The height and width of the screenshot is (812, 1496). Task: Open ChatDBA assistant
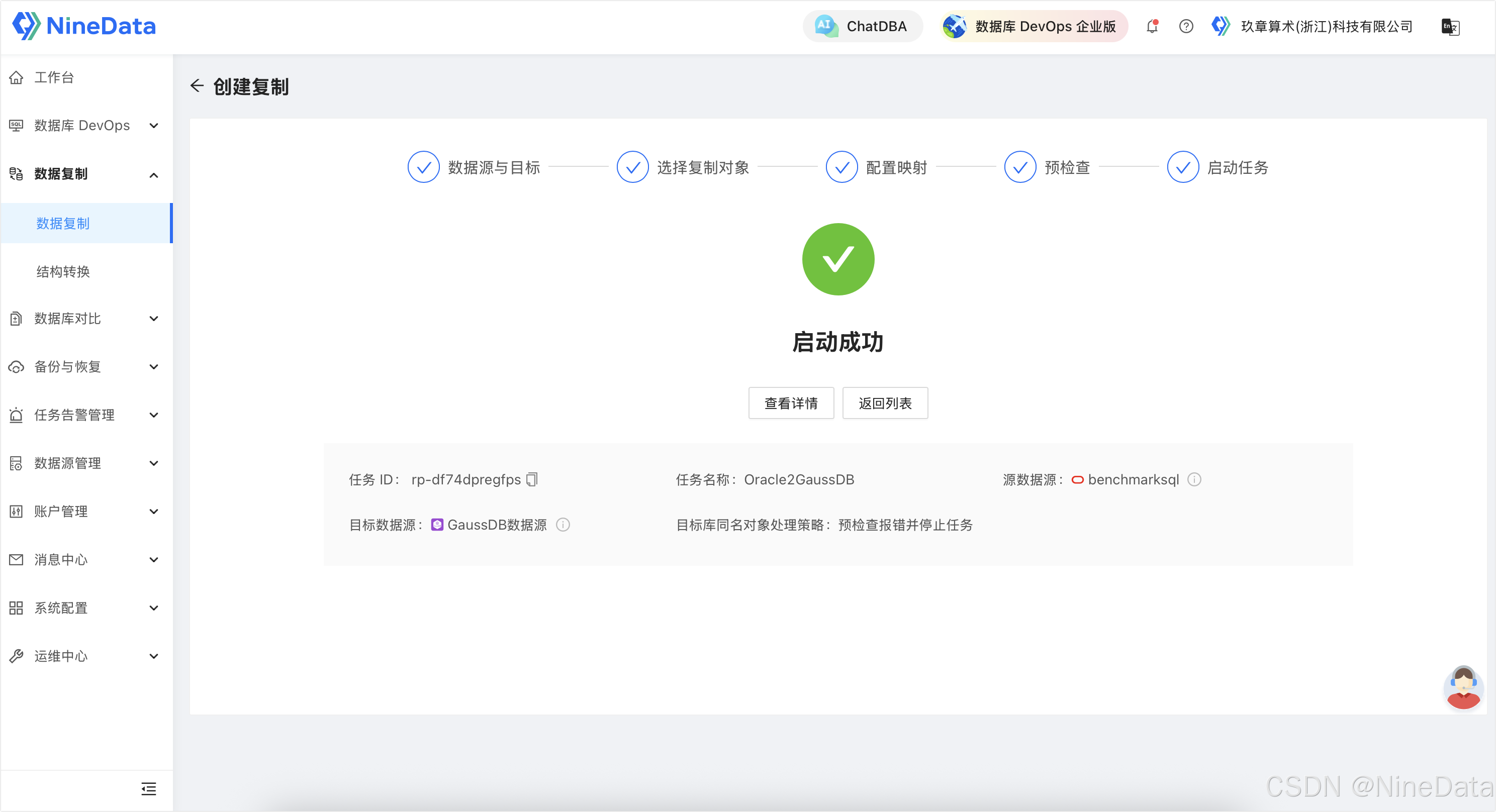coord(863,26)
